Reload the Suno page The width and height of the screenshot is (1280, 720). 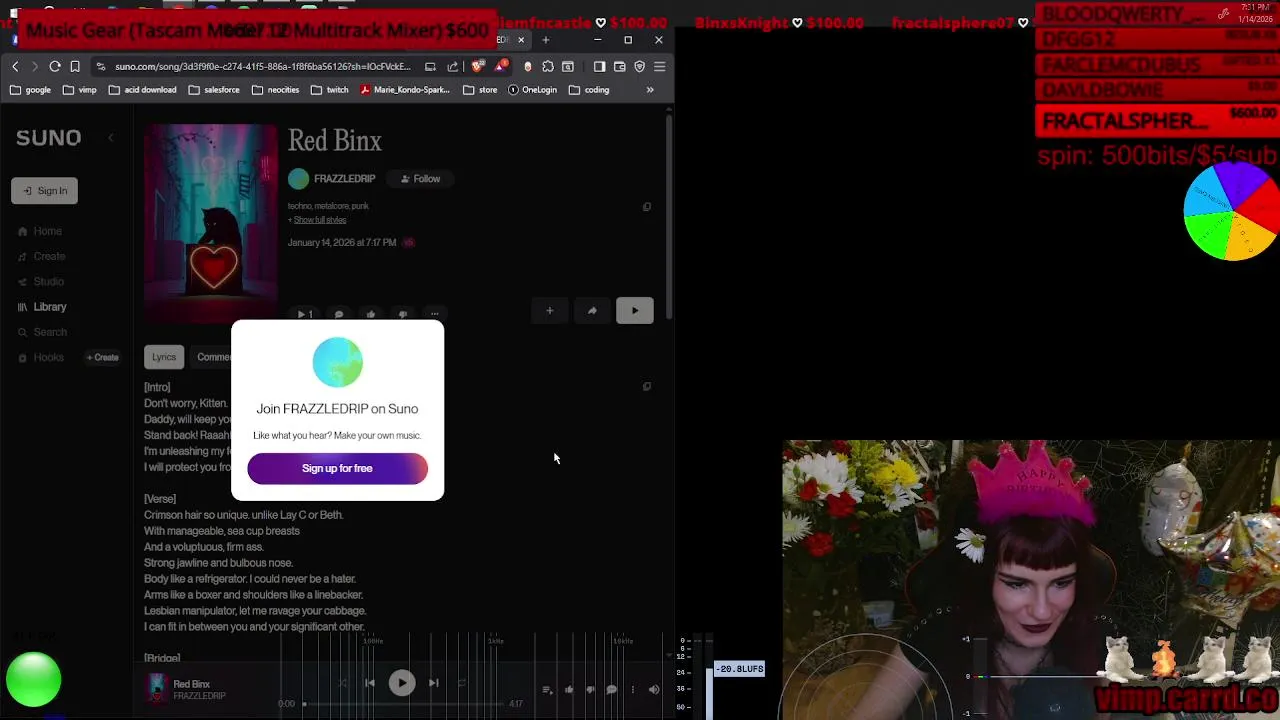coord(55,66)
